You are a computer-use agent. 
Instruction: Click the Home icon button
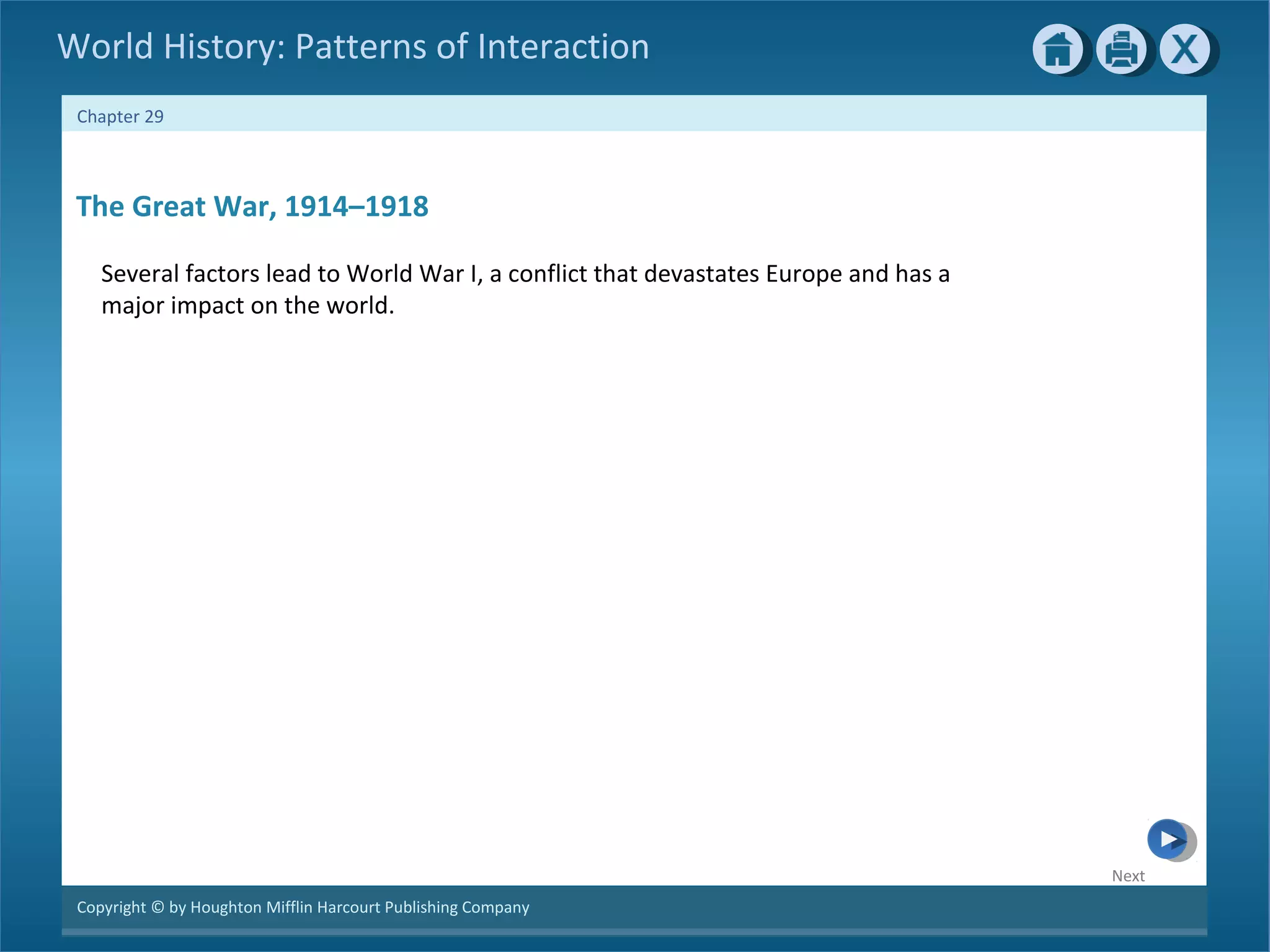coord(1057,49)
